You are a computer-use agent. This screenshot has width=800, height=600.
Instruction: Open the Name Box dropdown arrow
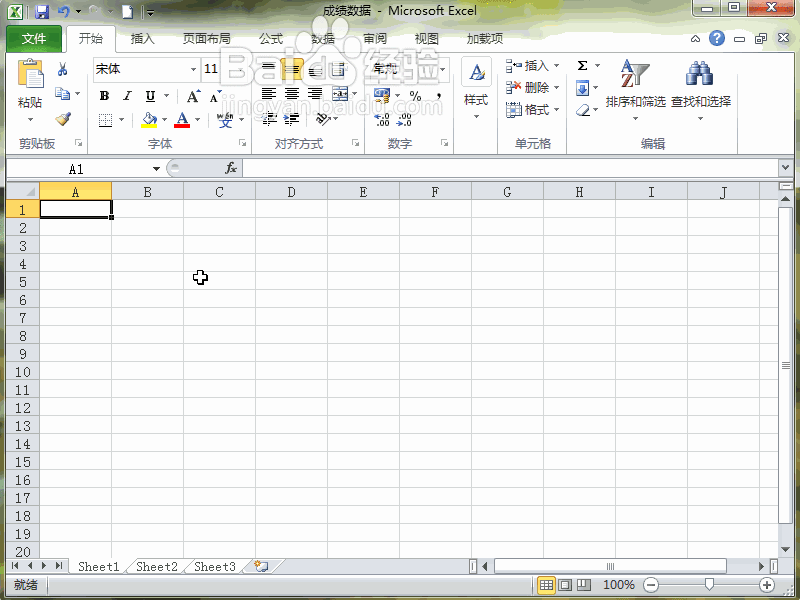pyautogui.click(x=156, y=169)
